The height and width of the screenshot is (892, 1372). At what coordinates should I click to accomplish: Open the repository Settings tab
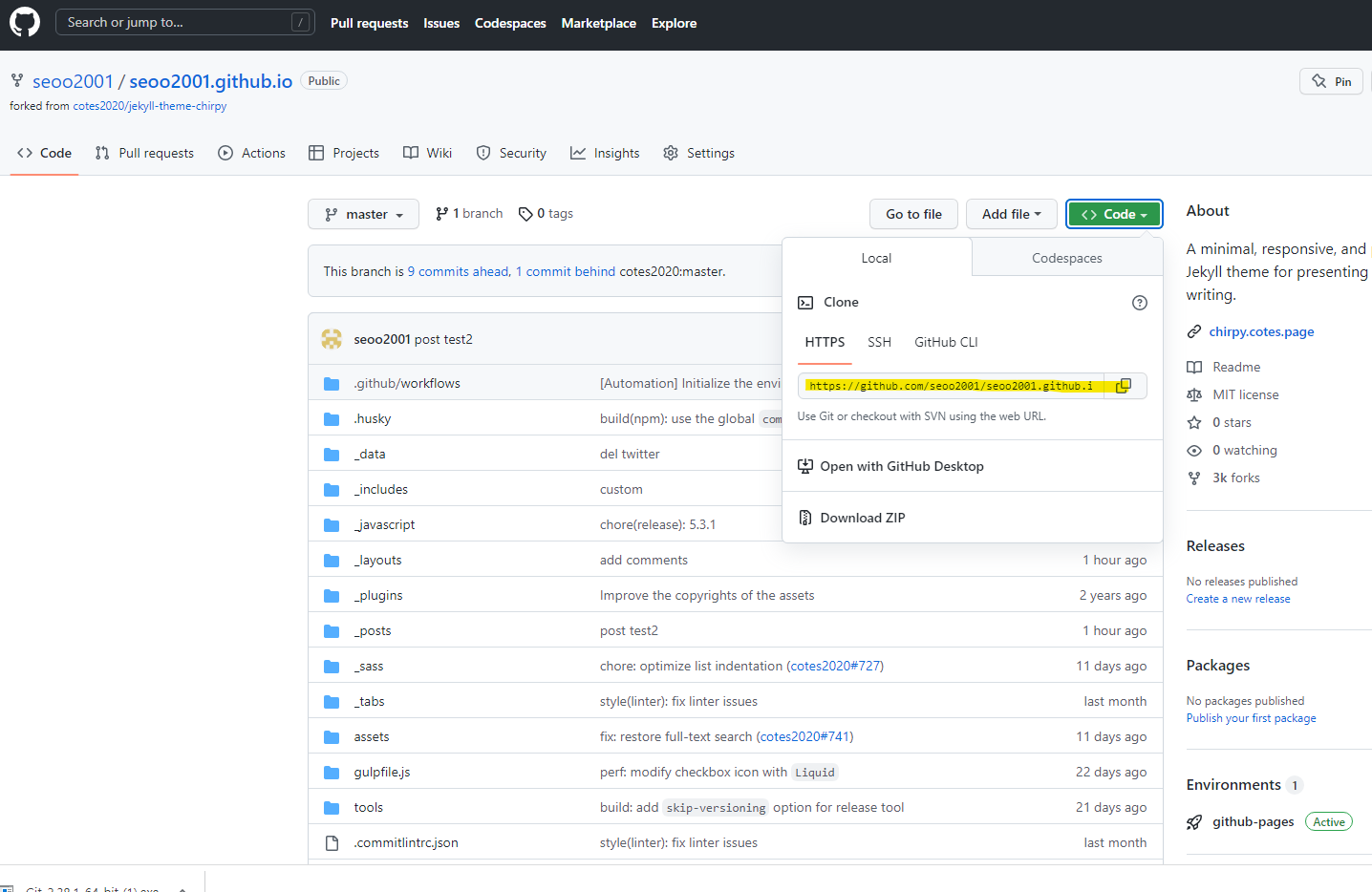[698, 153]
